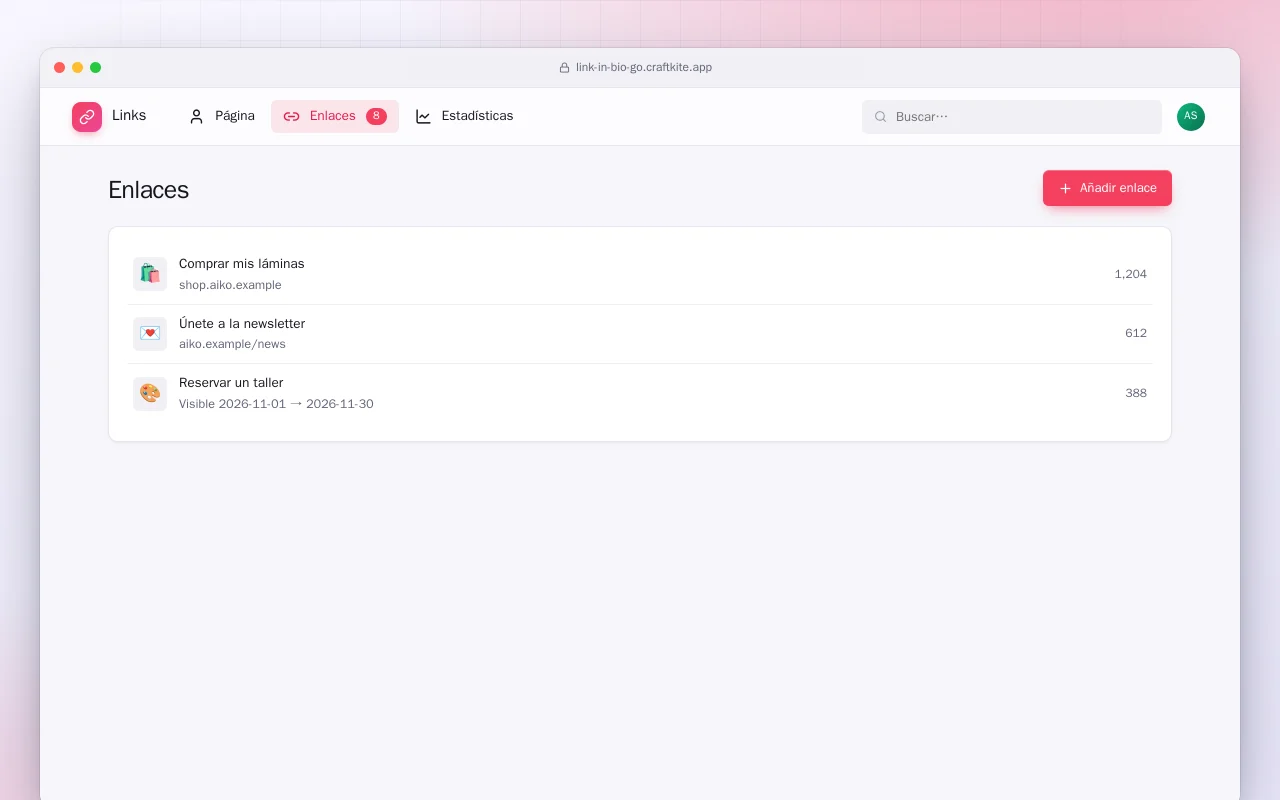Click the 1,204 click count
This screenshot has width=1280, height=800.
coord(1130,274)
